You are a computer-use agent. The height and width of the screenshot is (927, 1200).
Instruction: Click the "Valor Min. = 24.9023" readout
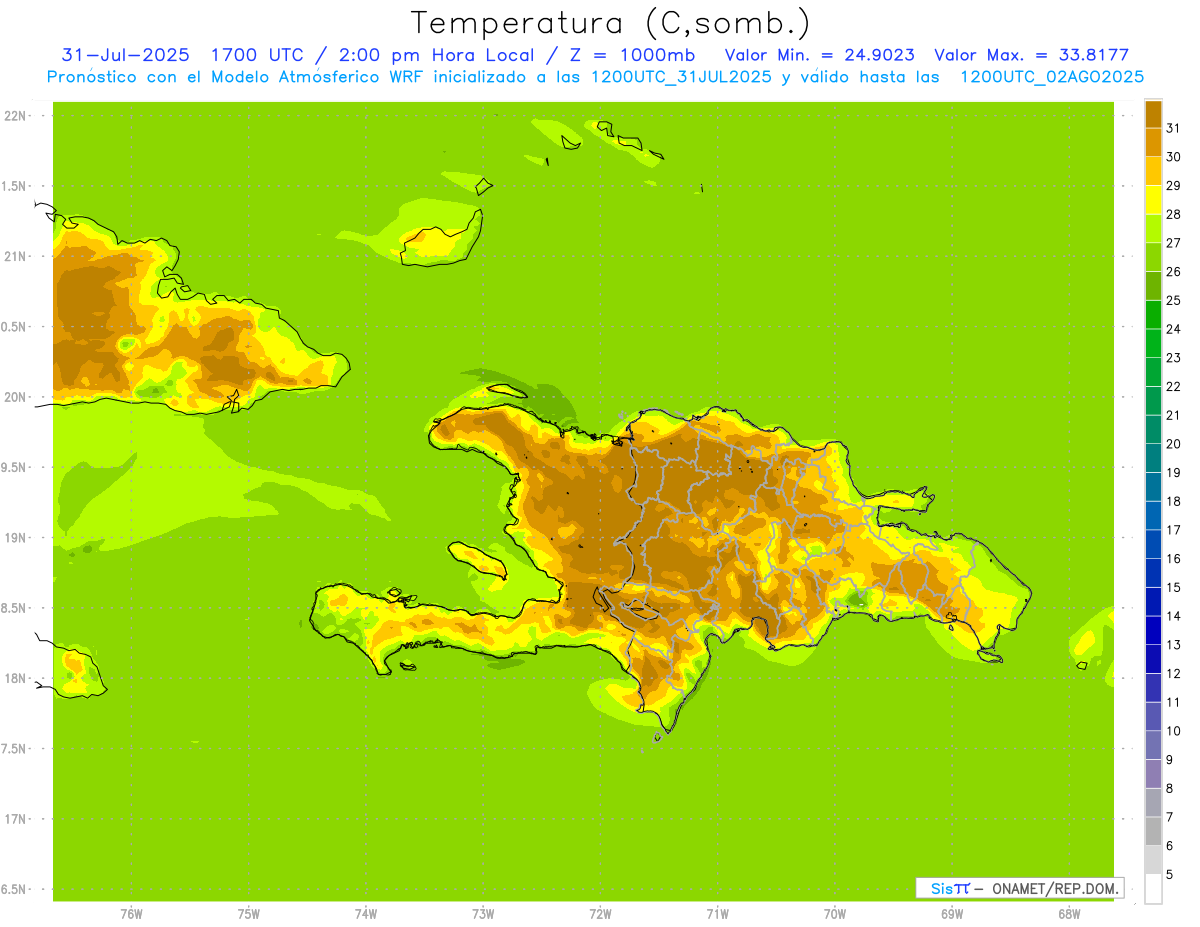[819, 55]
